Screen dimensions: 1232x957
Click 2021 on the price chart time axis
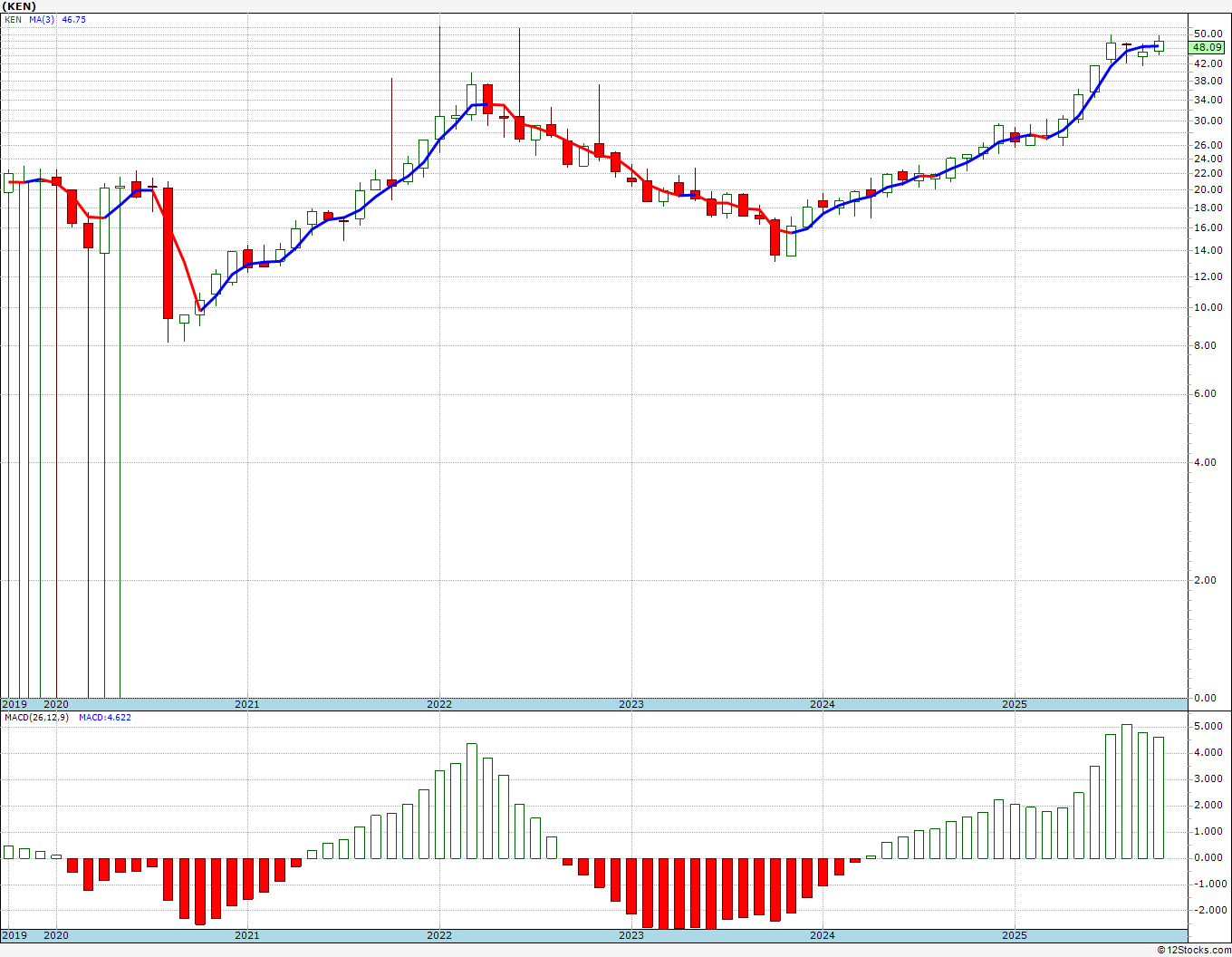click(x=247, y=704)
